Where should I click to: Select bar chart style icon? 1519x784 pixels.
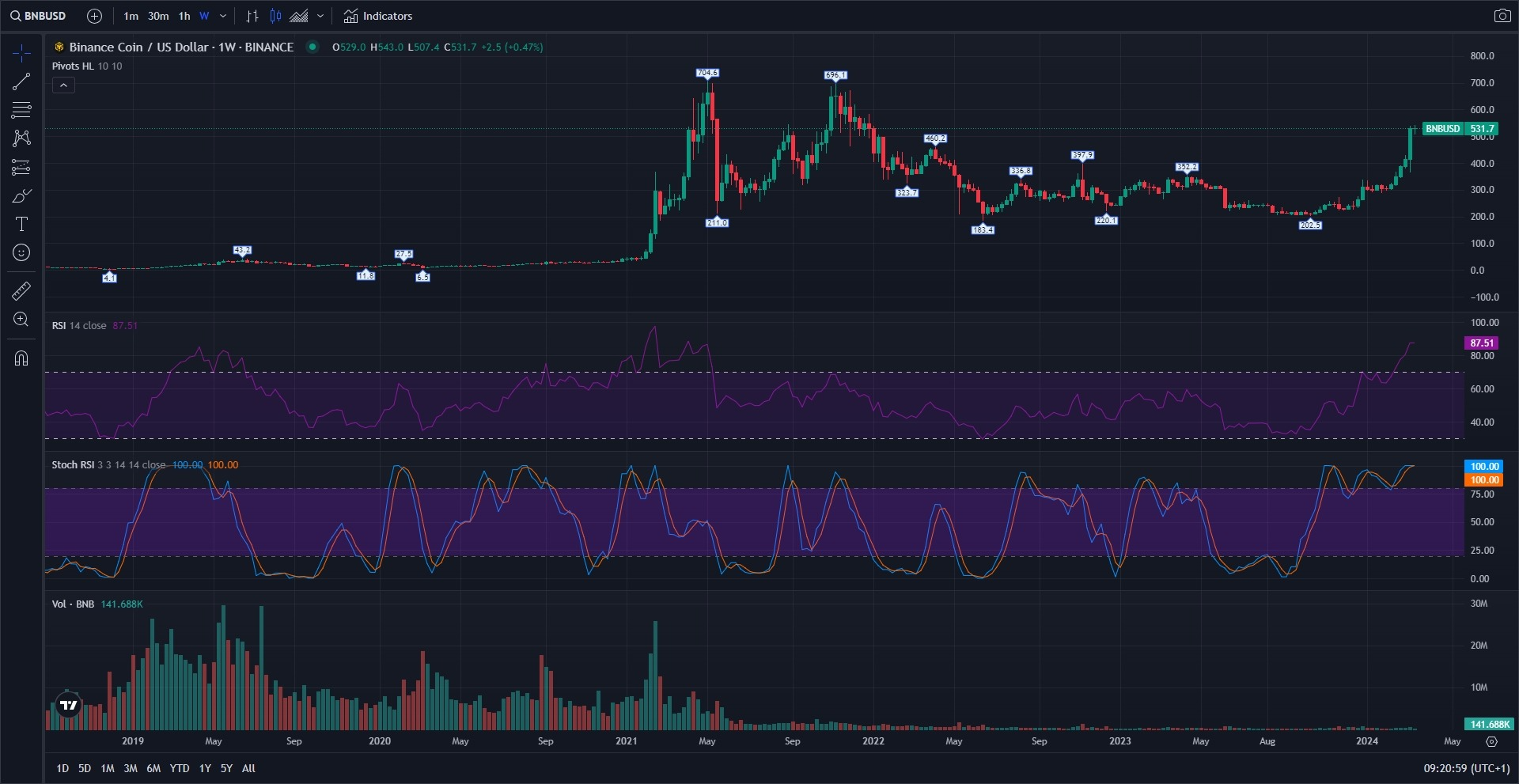[252, 16]
